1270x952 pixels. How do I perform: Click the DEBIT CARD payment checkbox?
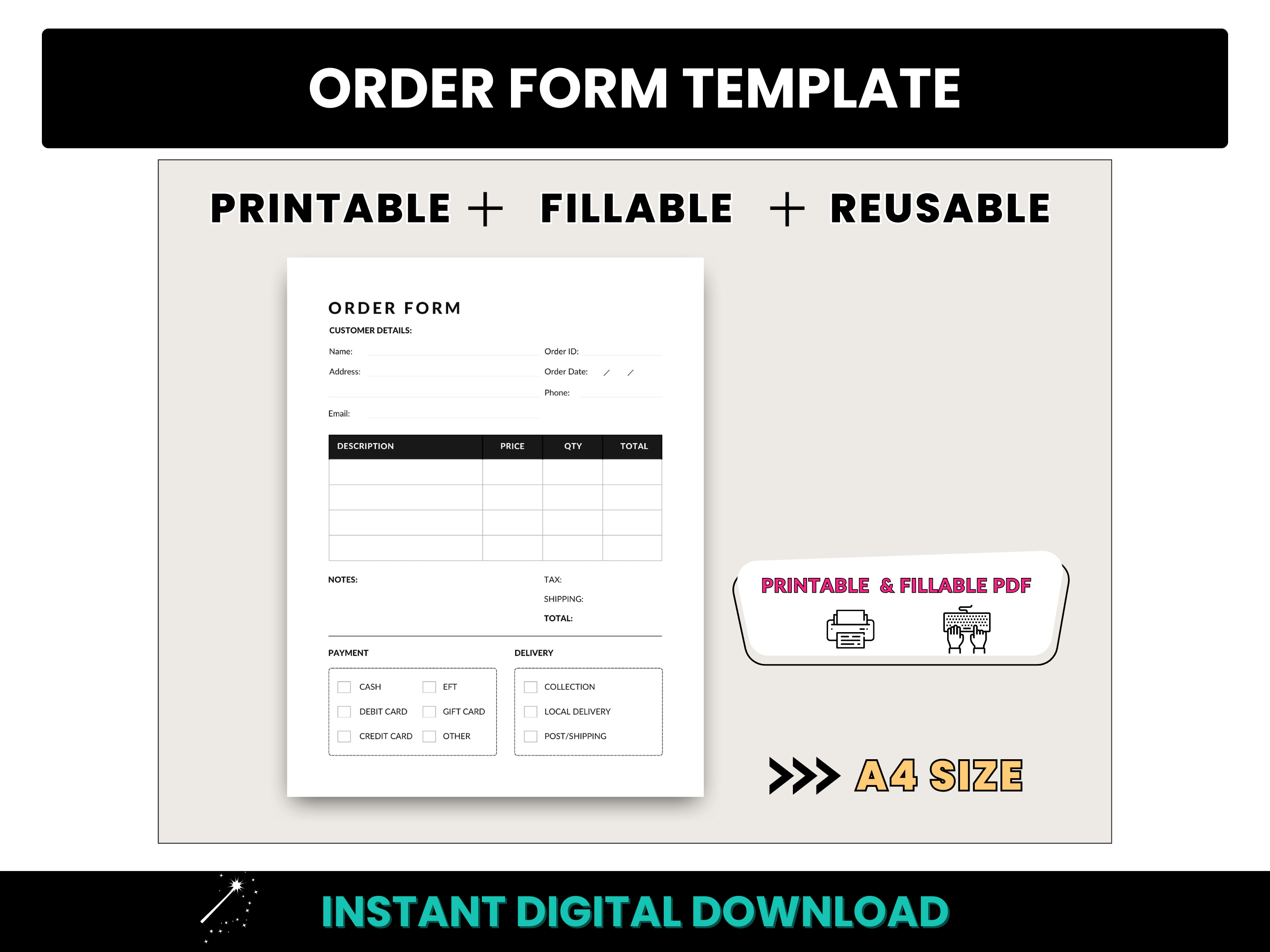click(x=344, y=712)
